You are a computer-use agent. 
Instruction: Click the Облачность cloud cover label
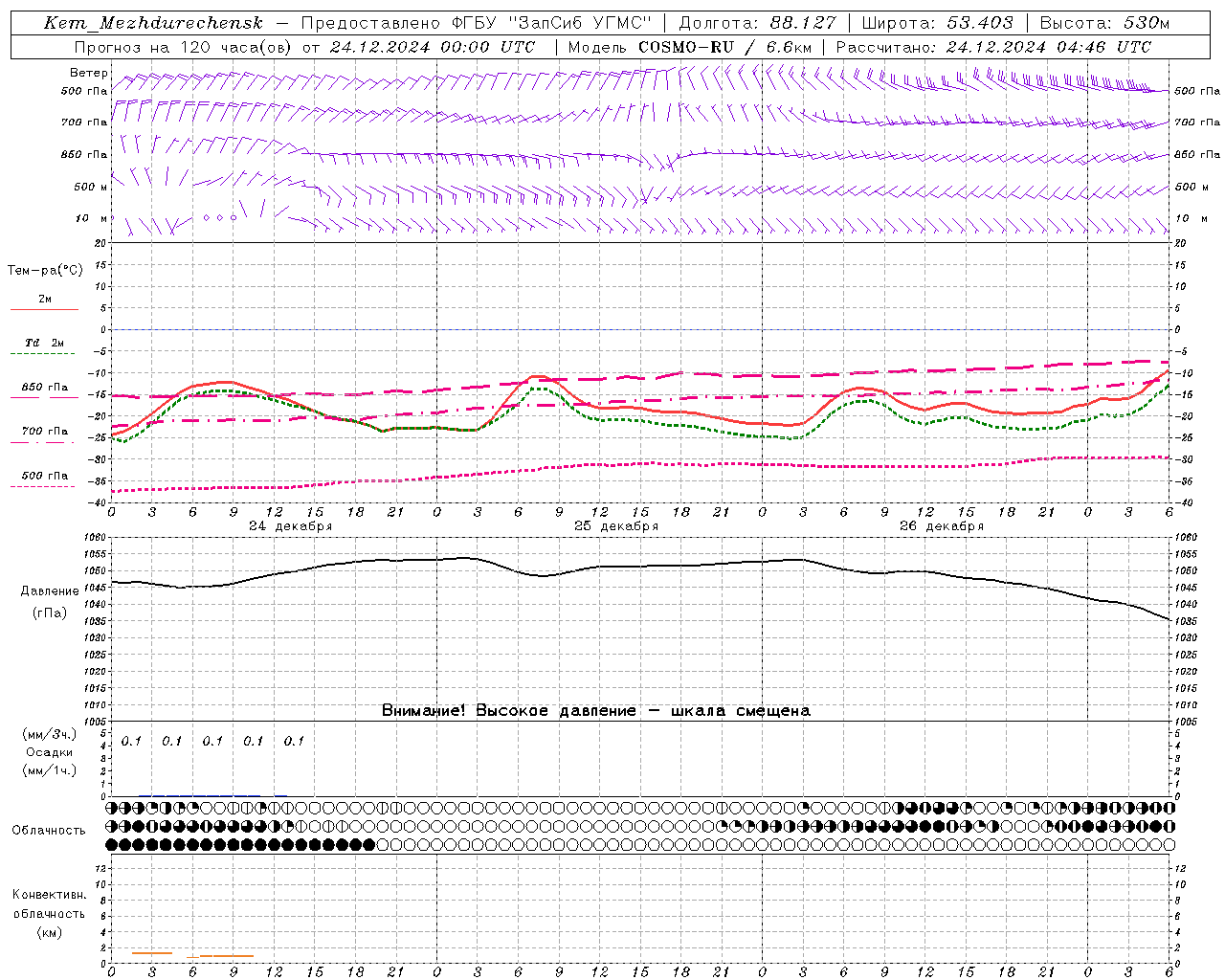pyautogui.click(x=49, y=830)
